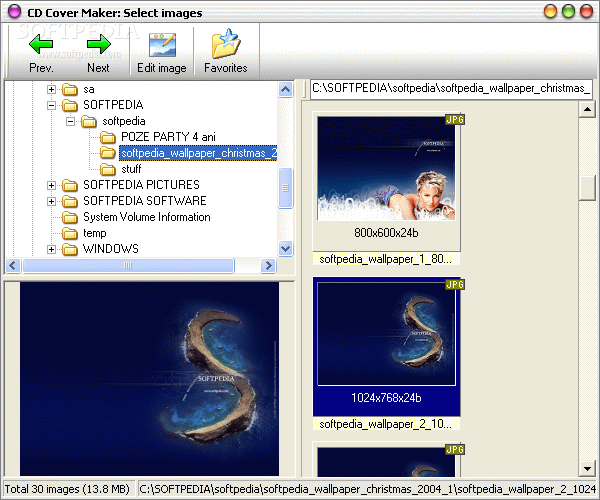Select the POZE PARTY 4 ani folder
The height and width of the screenshot is (500, 600).
(x=168, y=137)
